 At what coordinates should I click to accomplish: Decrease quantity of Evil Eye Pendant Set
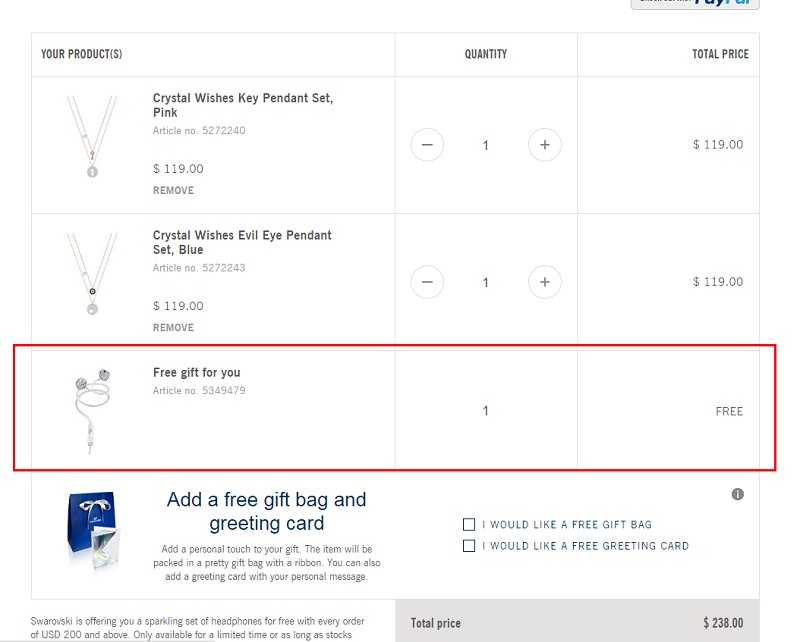pos(427,282)
